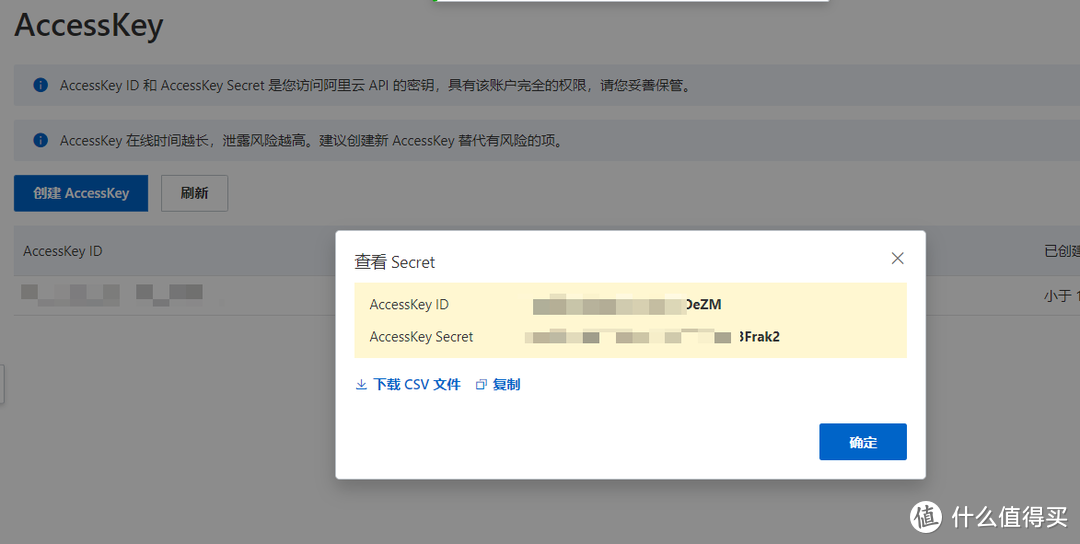The image size is (1080, 544).
Task: Click the 确定 confirm button
Action: (x=862, y=442)
